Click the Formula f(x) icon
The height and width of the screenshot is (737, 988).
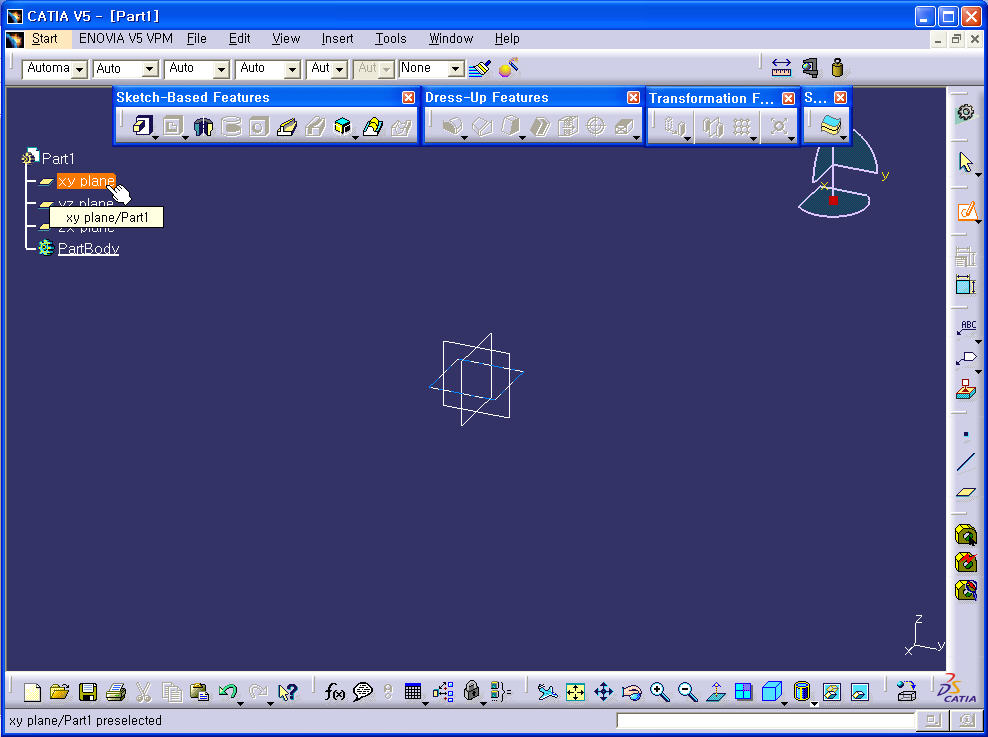pyautogui.click(x=335, y=692)
